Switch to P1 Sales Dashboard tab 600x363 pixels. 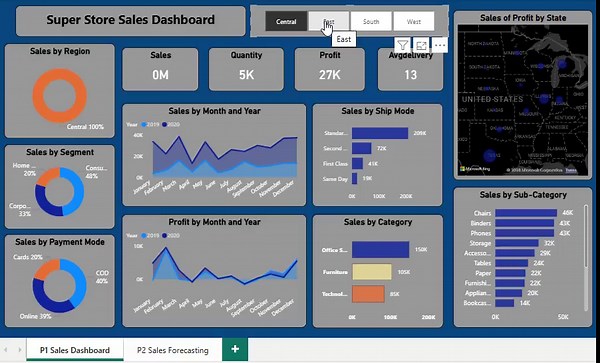(75, 350)
